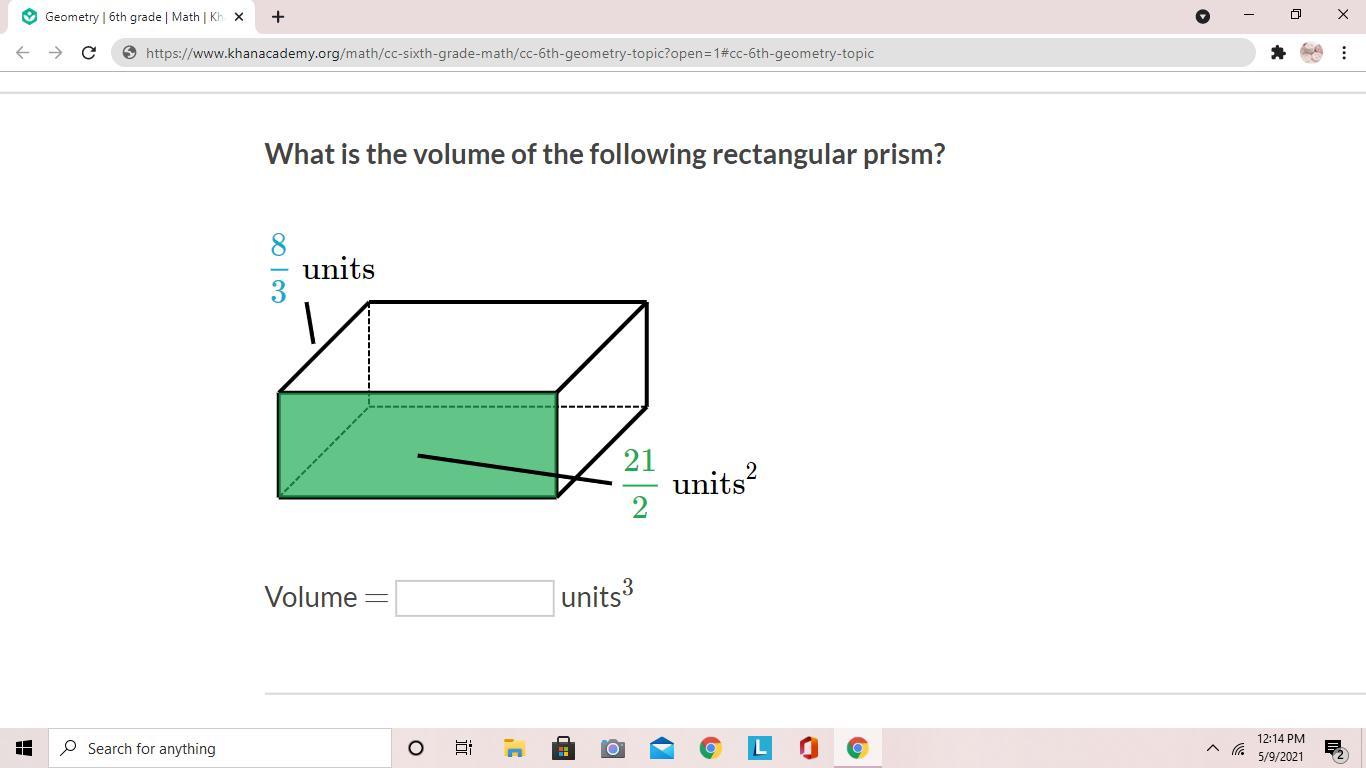
Task: Click the question heading about prism volume
Action: pyautogui.click(x=605, y=154)
